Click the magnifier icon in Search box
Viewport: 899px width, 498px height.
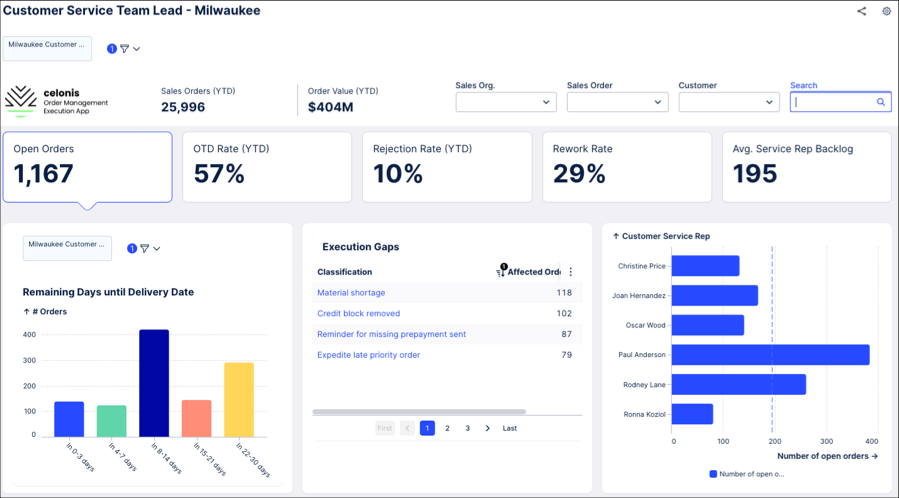881,102
